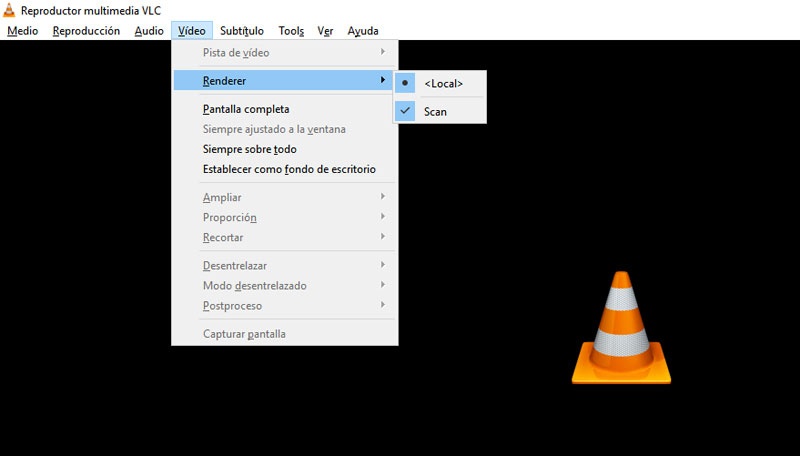Expand the Proporción submenu

coord(285,217)
